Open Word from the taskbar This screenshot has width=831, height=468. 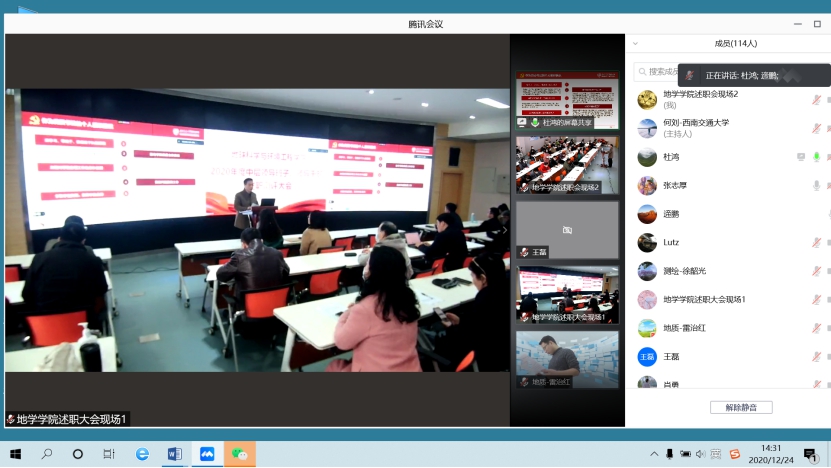tap(174, 454)
